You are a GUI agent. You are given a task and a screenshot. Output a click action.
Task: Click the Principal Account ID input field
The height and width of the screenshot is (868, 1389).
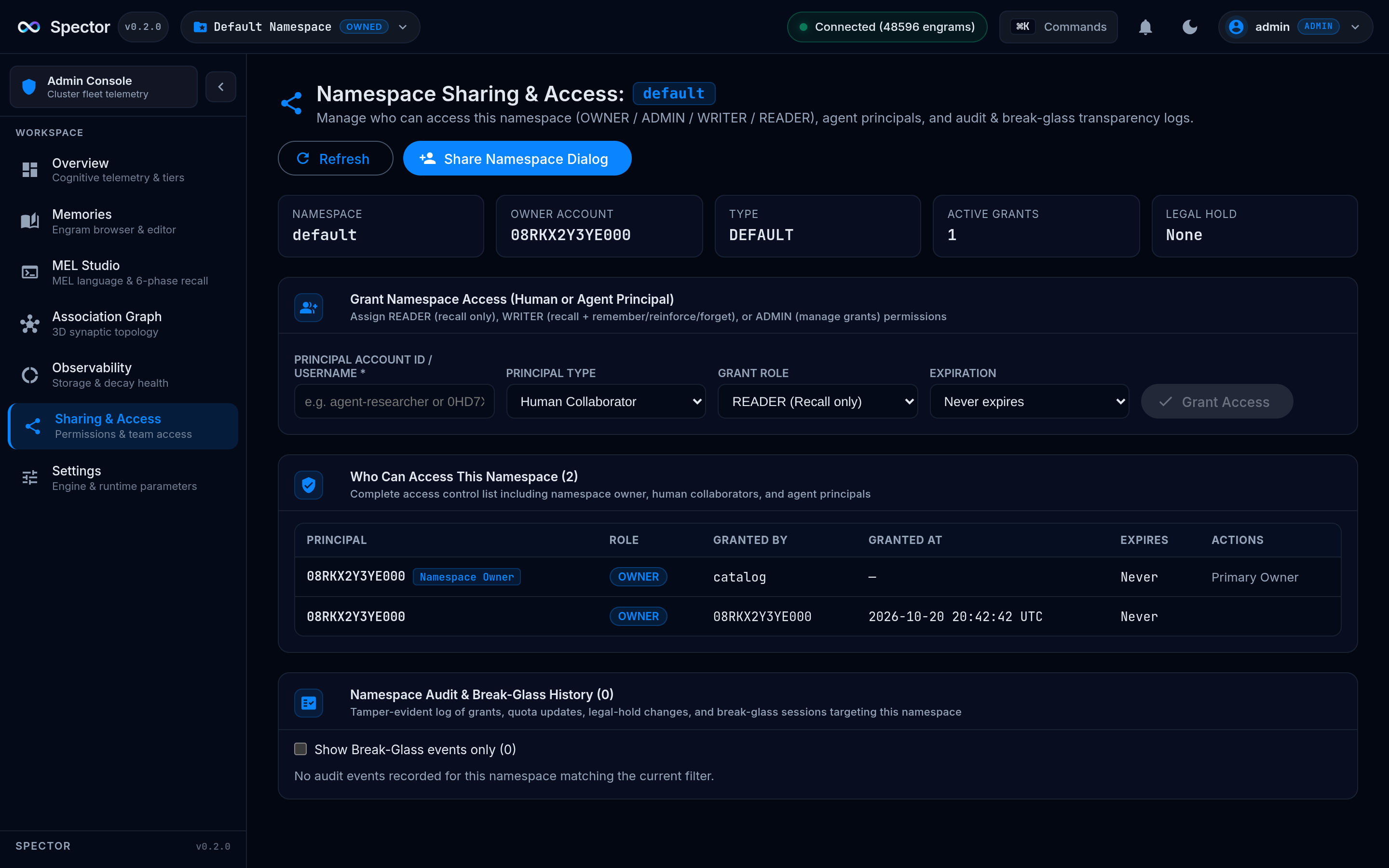[x=395, y=401]
